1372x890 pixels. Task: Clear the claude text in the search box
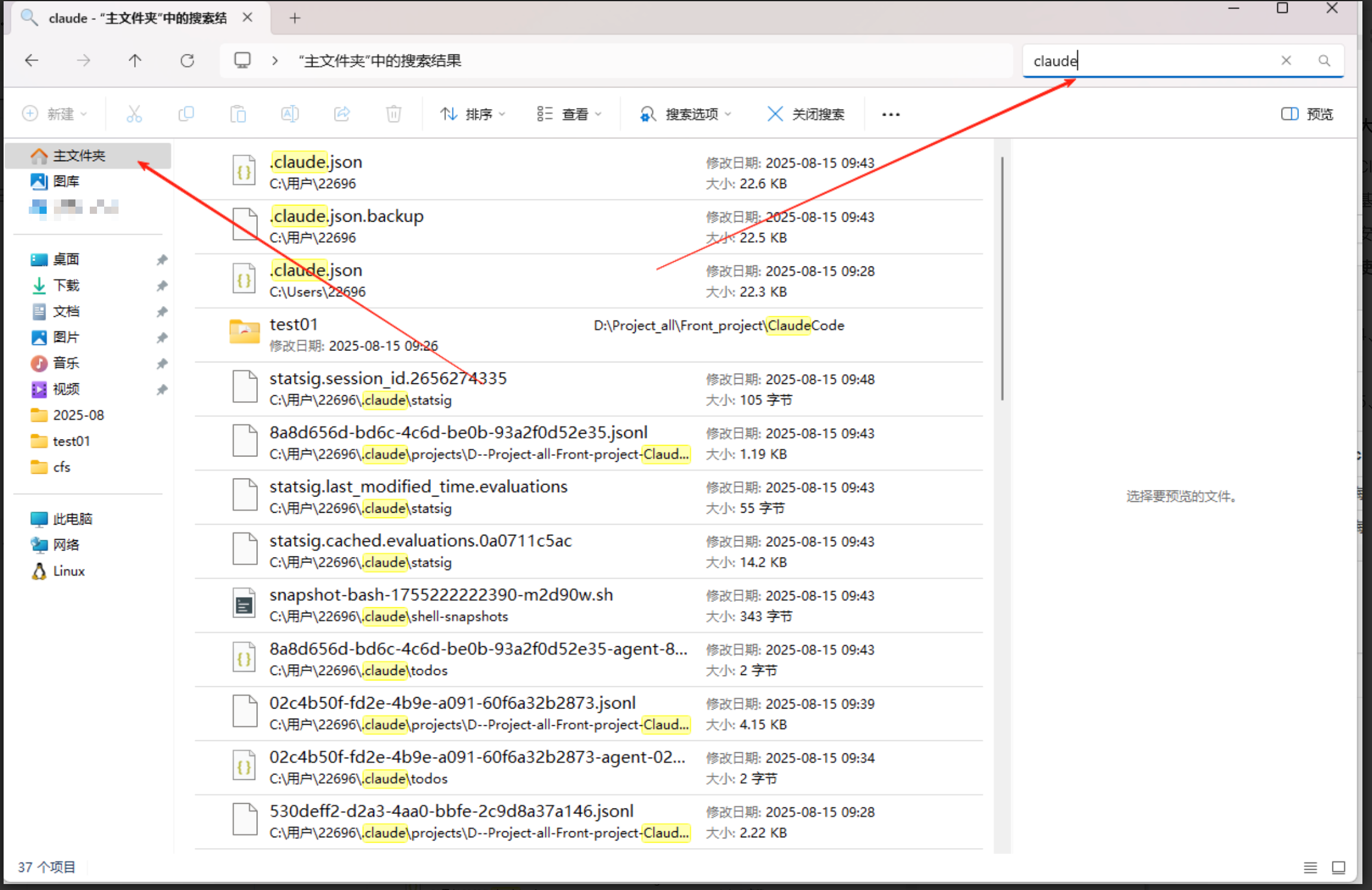(x=1287, y=60)
